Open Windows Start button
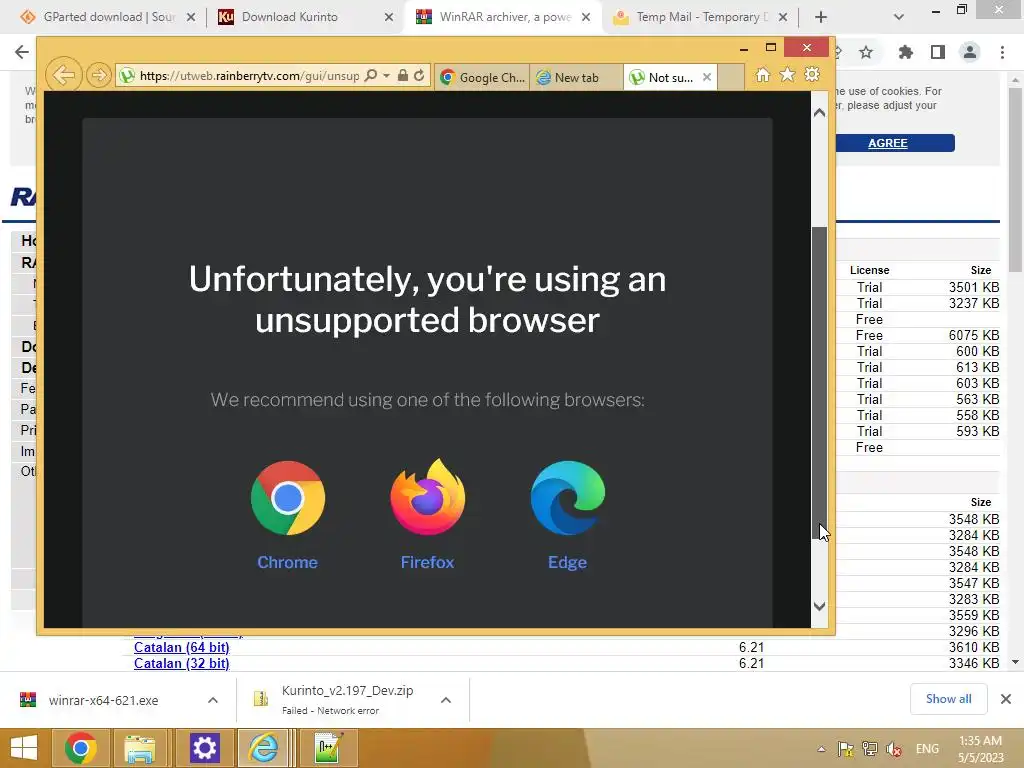This screenshot has width=1024, height=768. coord(24,748)
